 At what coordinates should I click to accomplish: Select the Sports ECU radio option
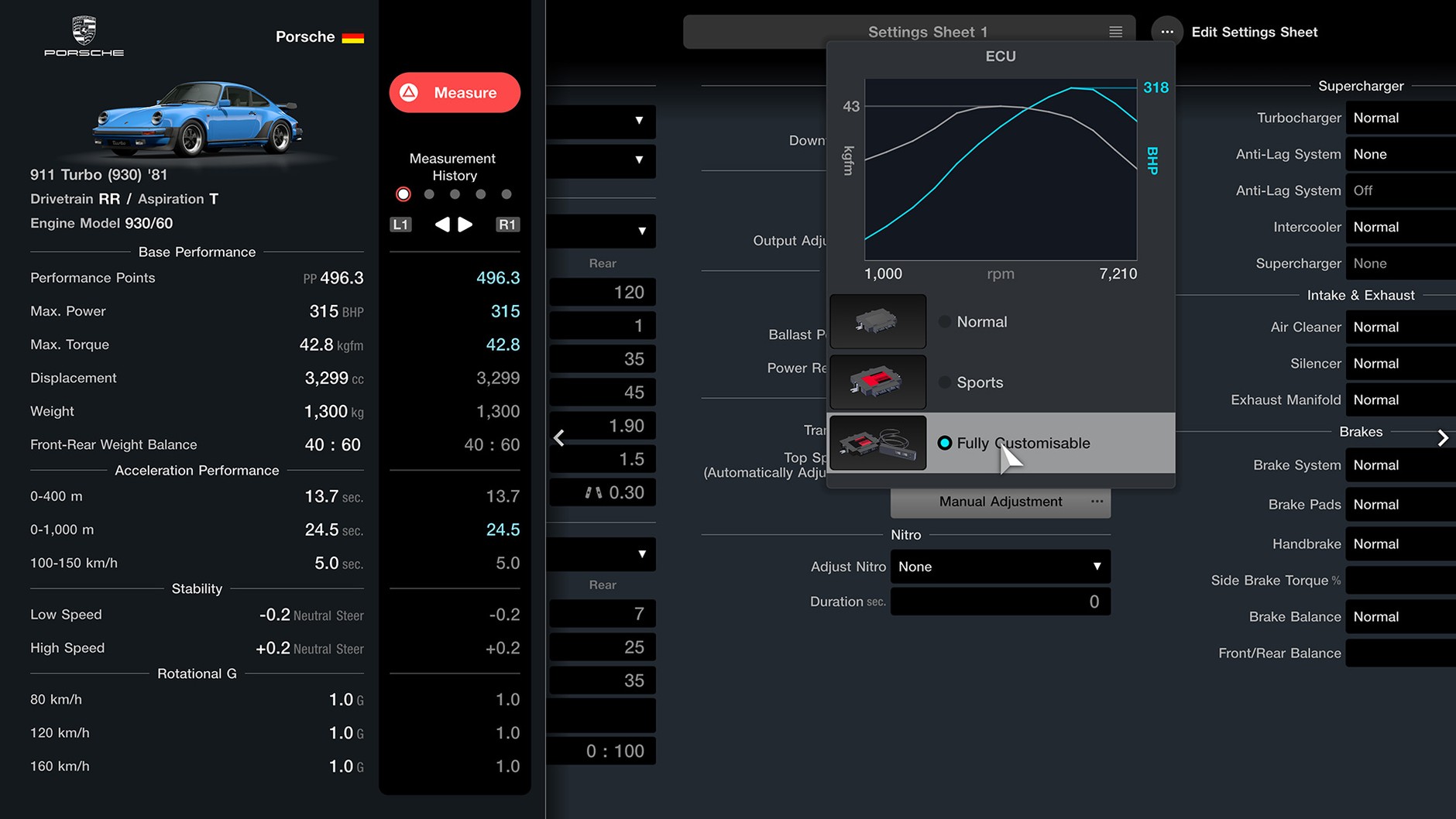pyautogui.click(x=945, y=382)
